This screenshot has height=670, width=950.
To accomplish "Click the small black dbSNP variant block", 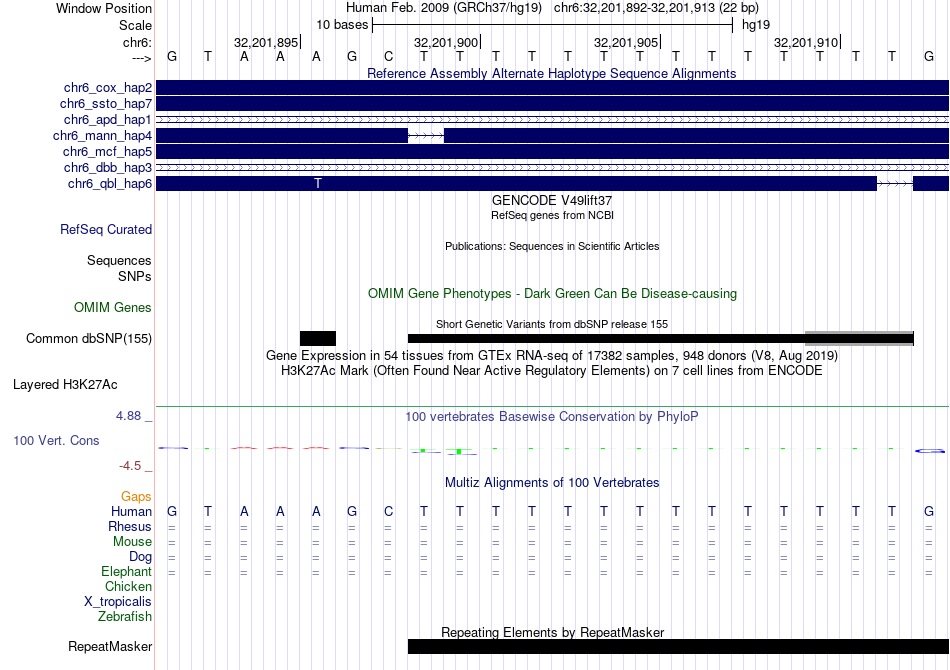I will 318,339.
